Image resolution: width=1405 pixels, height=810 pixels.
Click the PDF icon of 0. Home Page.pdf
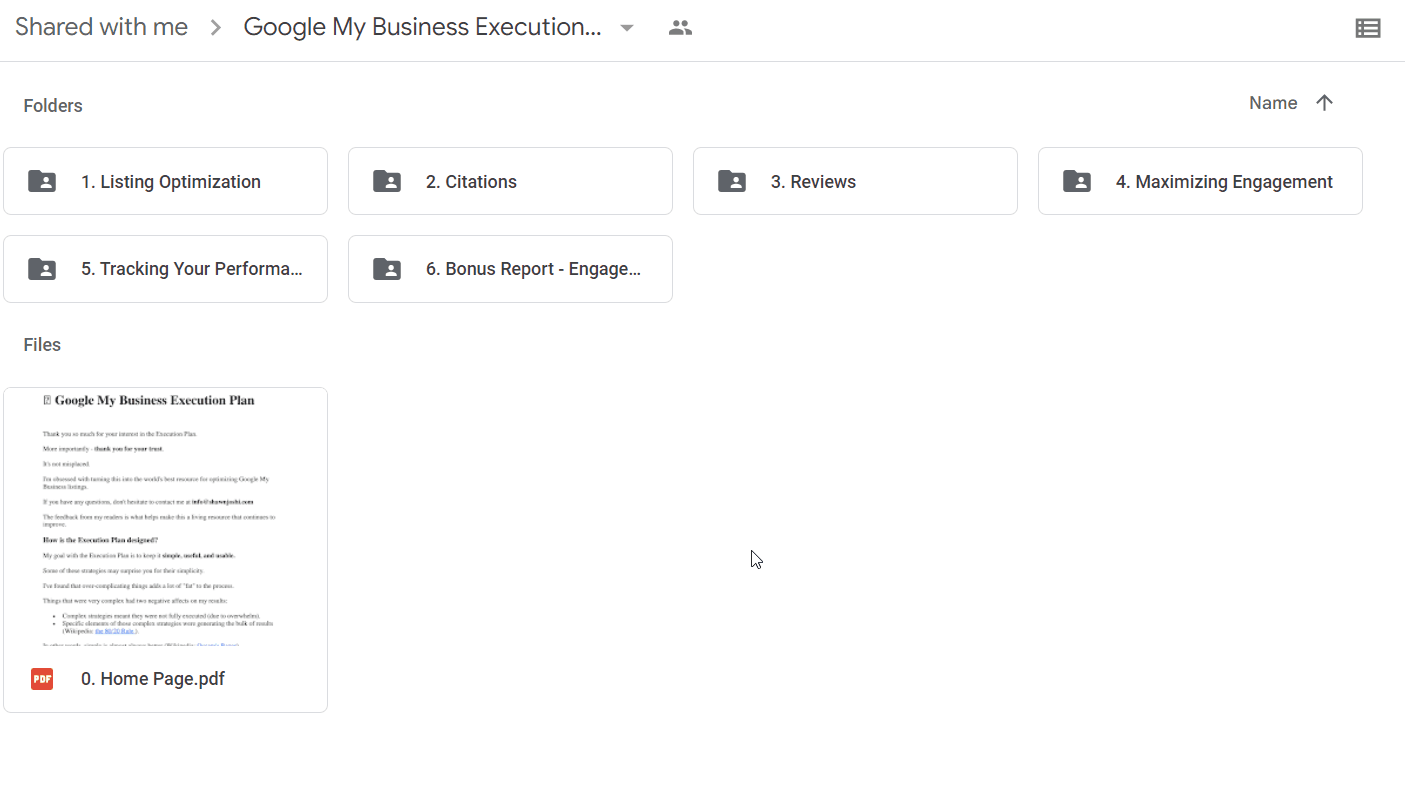click(x=42, y=679)
